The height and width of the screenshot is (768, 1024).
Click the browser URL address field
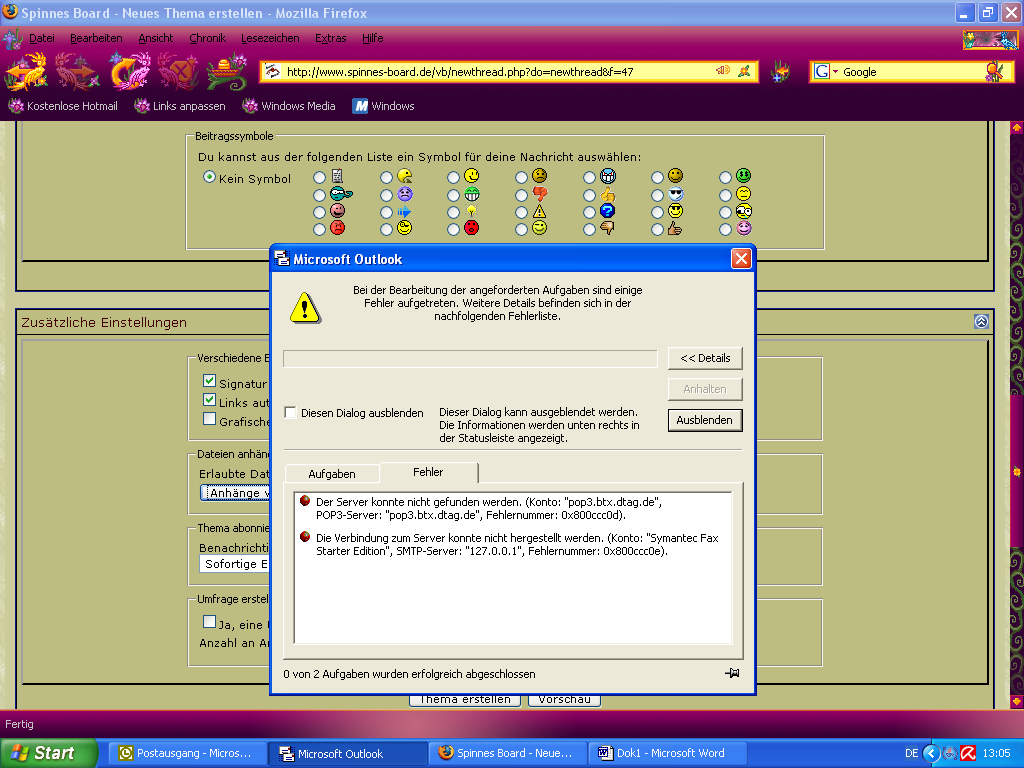tap(490, 72)
